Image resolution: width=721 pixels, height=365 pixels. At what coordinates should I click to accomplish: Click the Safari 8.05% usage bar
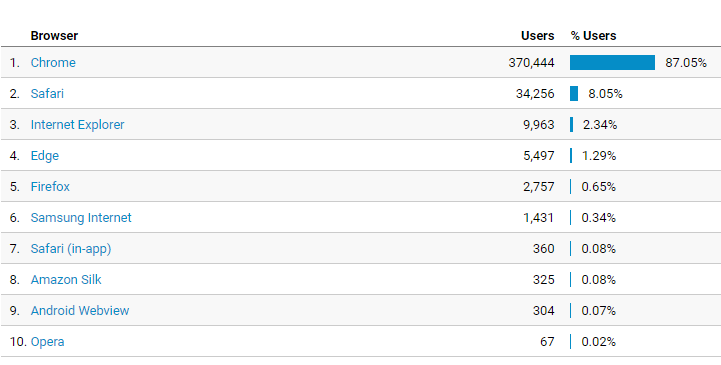point(574,94)
